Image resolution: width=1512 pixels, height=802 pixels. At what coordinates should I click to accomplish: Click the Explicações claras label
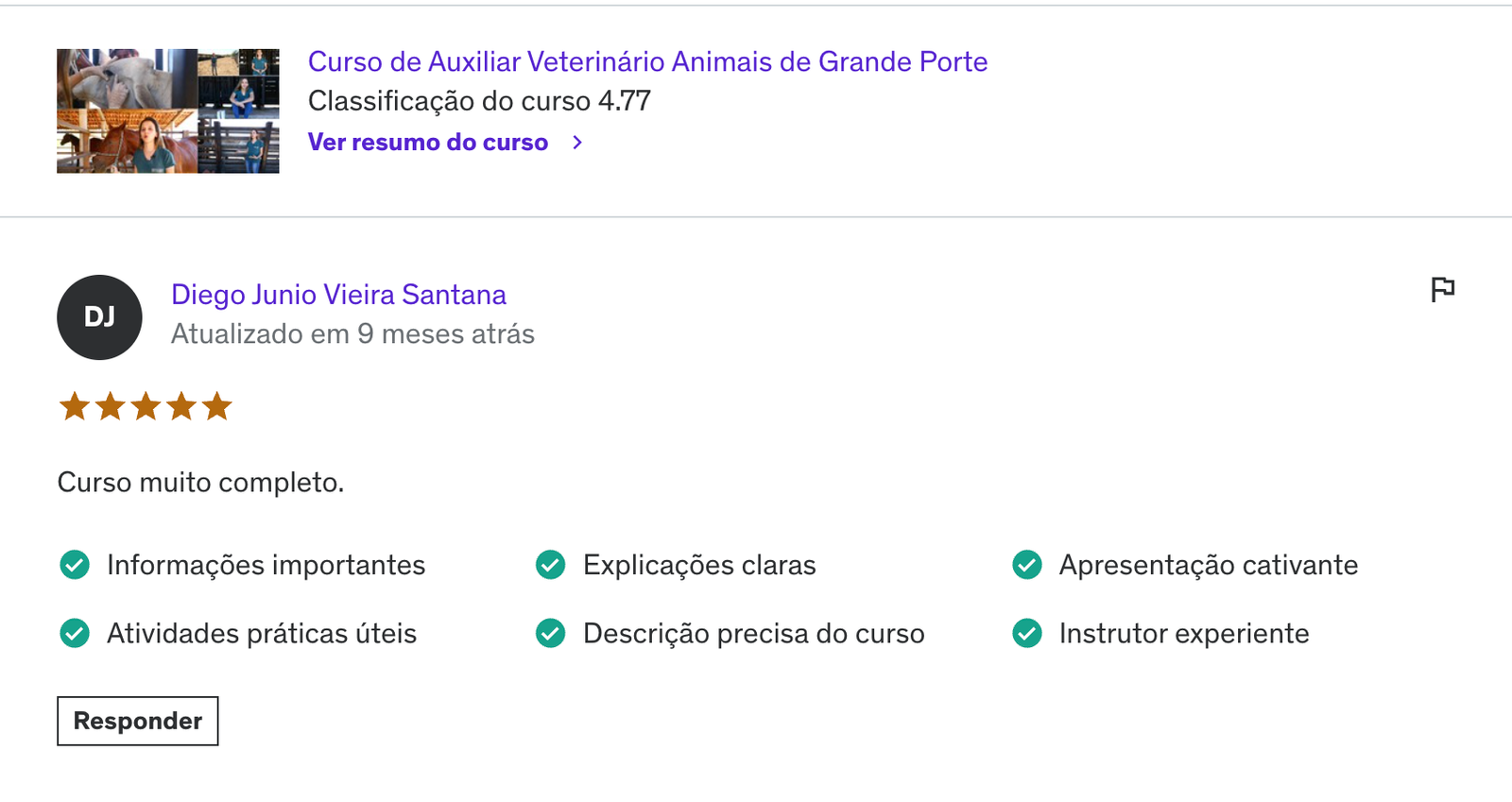coord(699,565)
